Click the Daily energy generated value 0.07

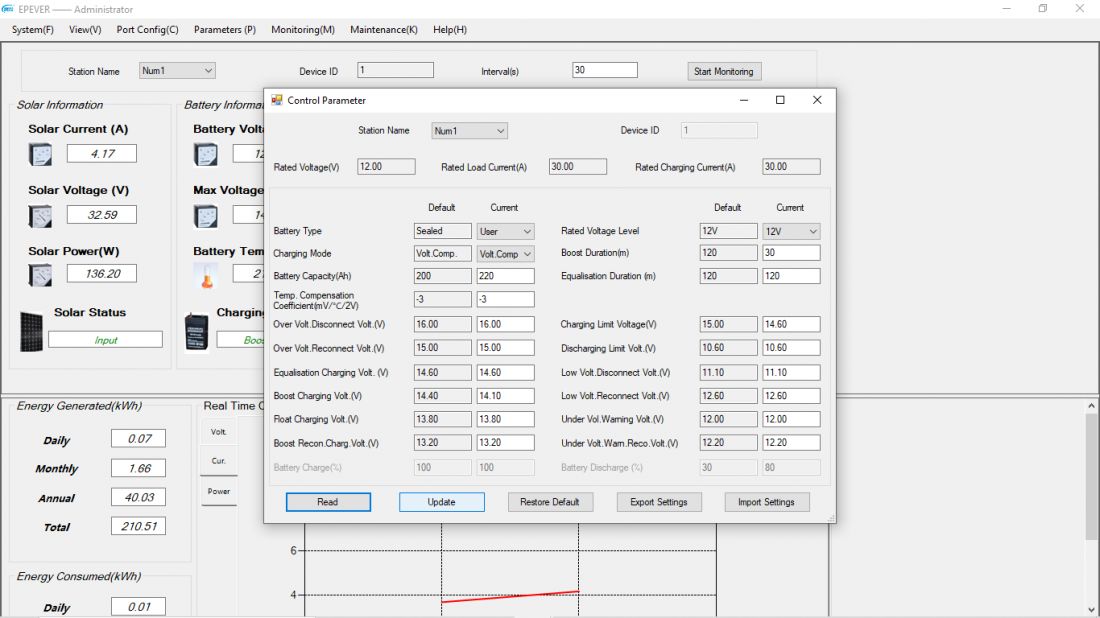click(139, 439)
